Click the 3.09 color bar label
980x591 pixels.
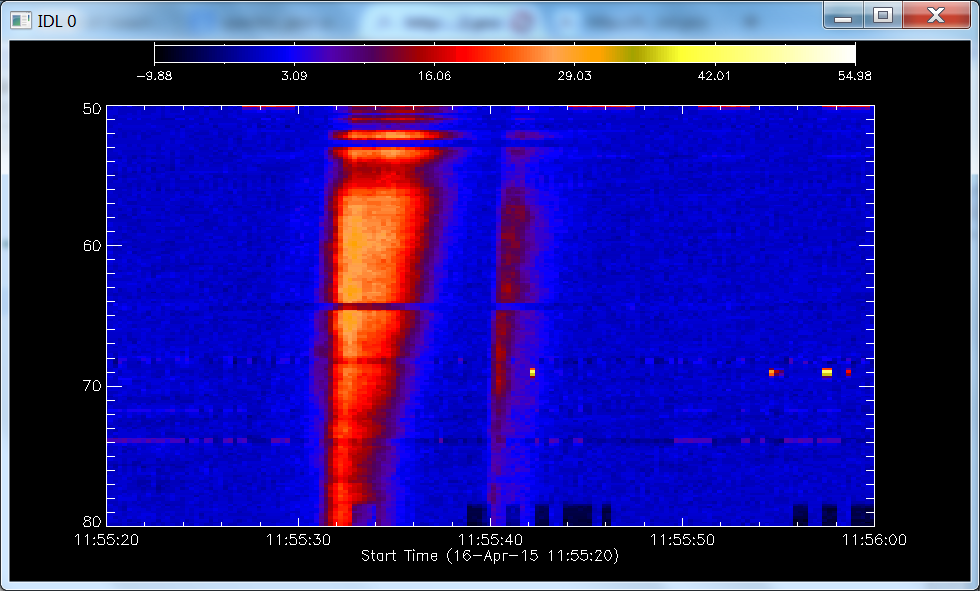(x=294, y=76)
